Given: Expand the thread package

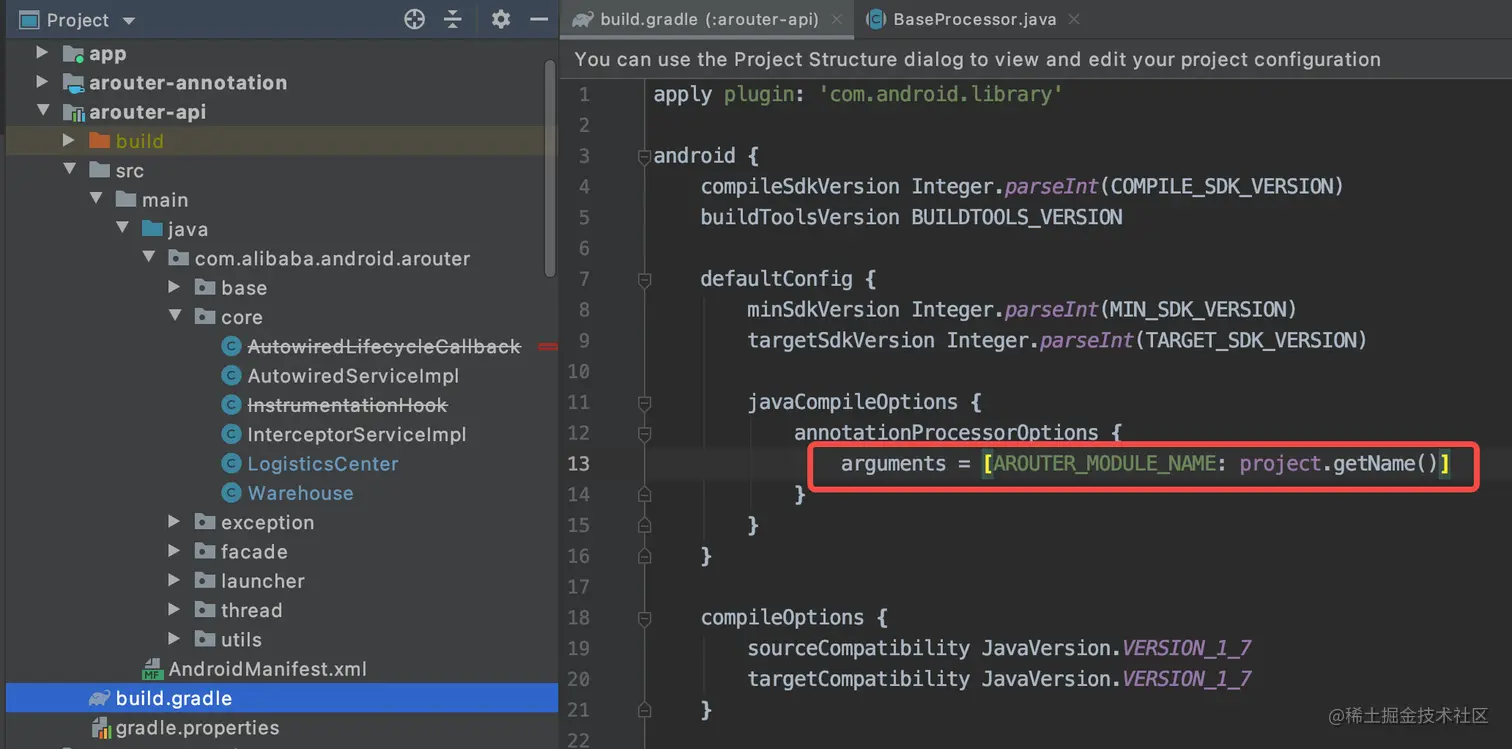Looking at the screenshot, I should tap(175, 610).
